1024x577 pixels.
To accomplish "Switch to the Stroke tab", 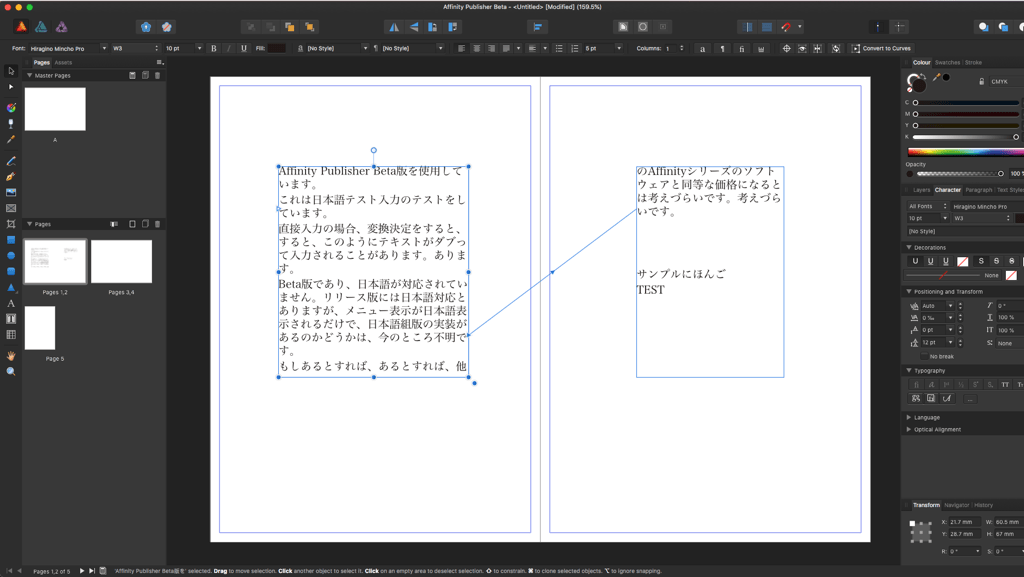I will [973, 63].
